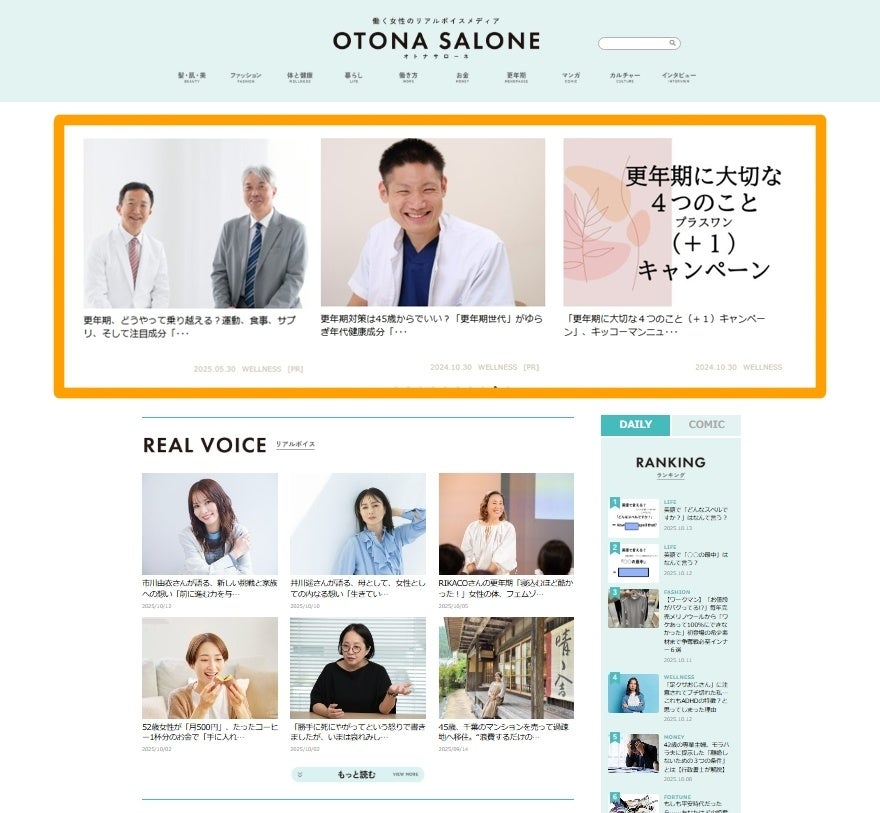The height and width of the screenshot is (813, 880).
Task: Open the ファッション FASHION menu
Action: coord(245,77)
